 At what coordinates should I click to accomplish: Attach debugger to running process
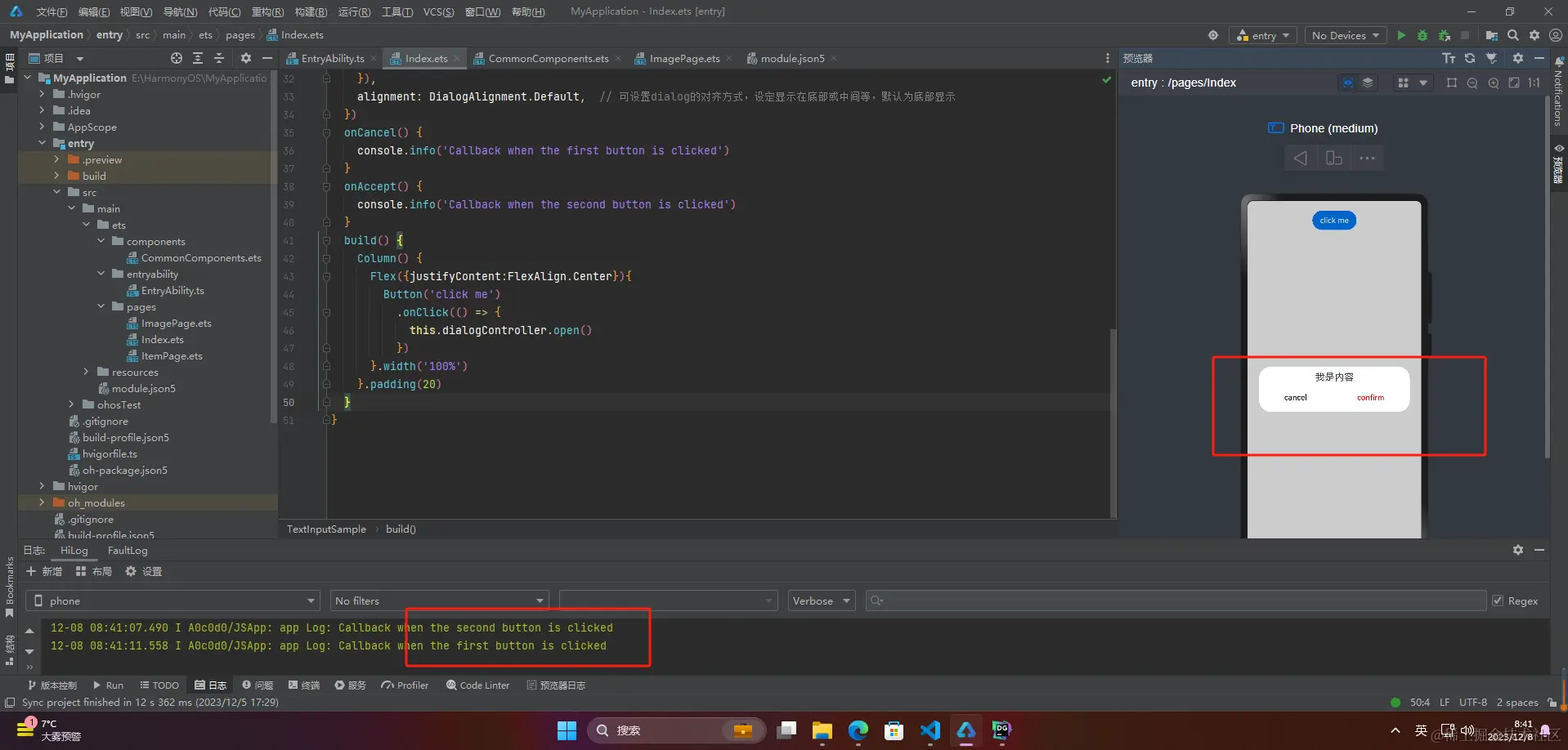coord(1445,35)
